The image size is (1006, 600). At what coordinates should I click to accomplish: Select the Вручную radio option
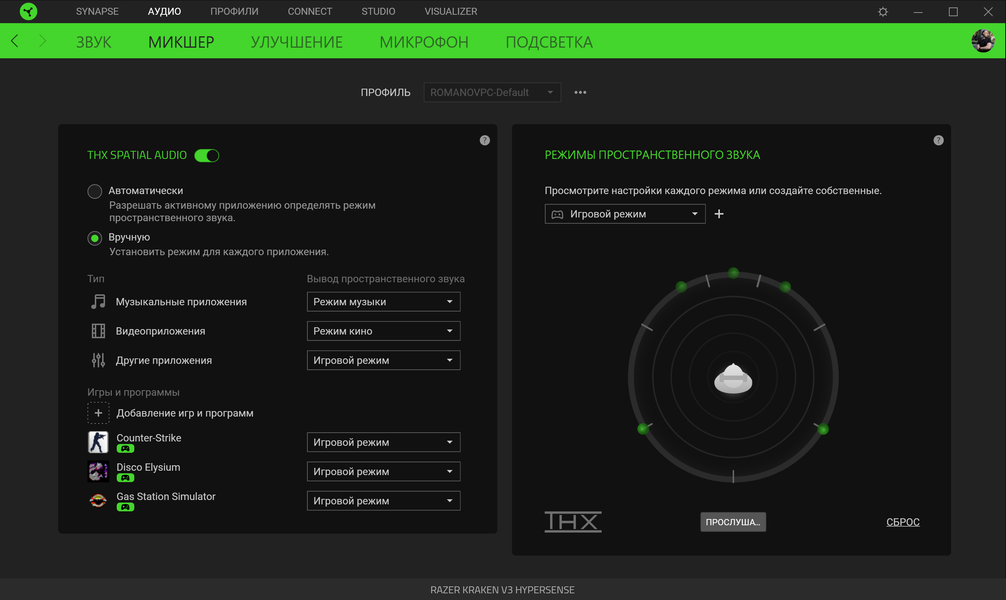(x=94, y=238)
